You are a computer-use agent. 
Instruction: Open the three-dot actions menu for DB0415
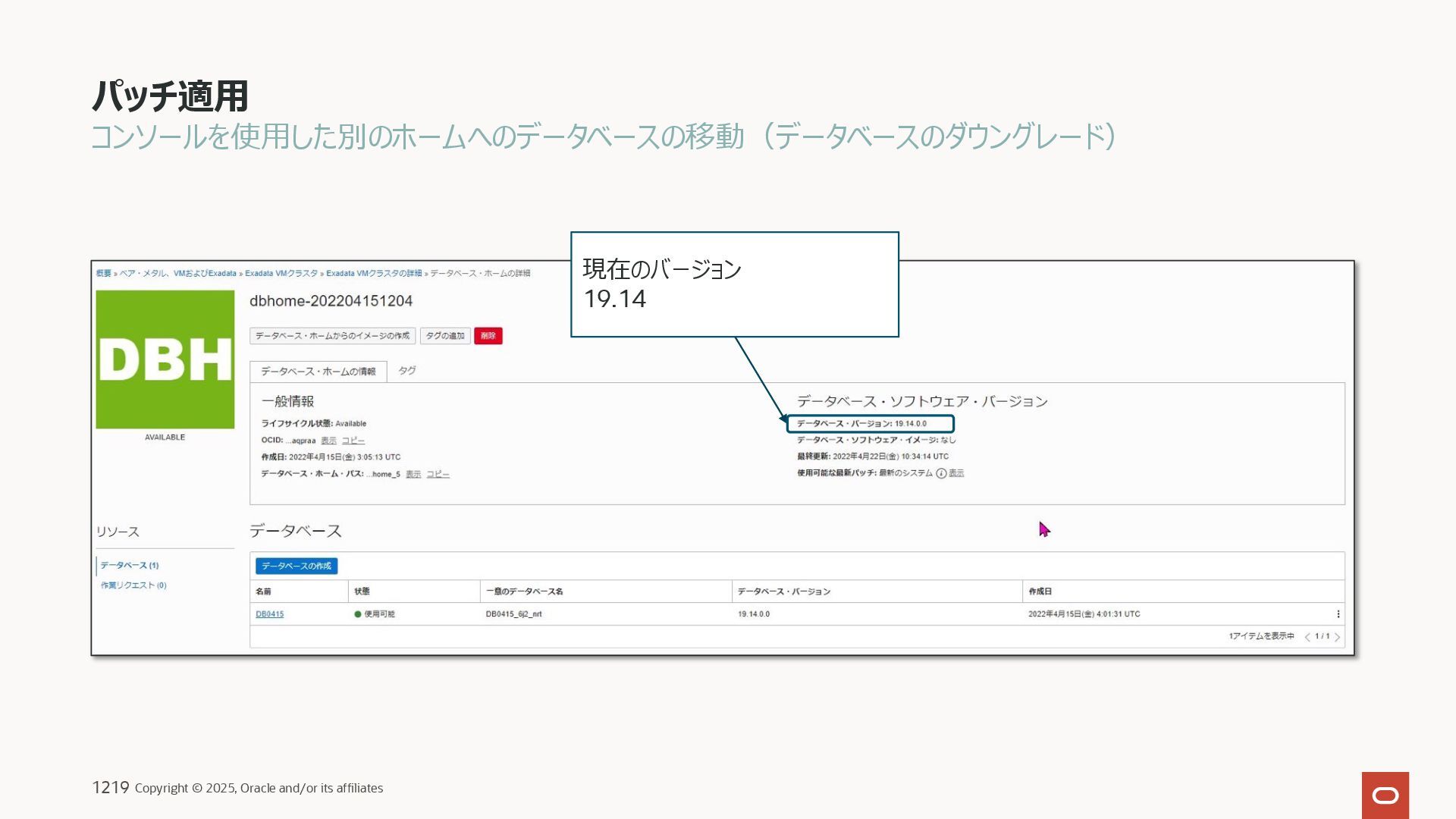point(1338,614)
